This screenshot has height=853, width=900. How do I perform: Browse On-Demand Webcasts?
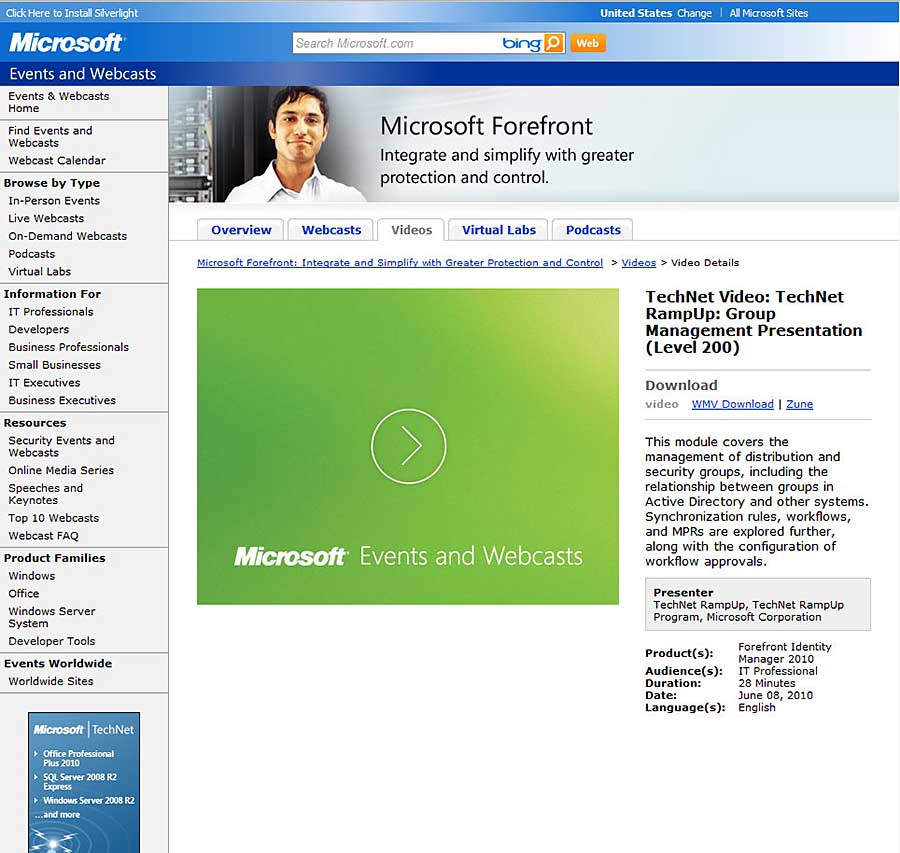(67, 236)
